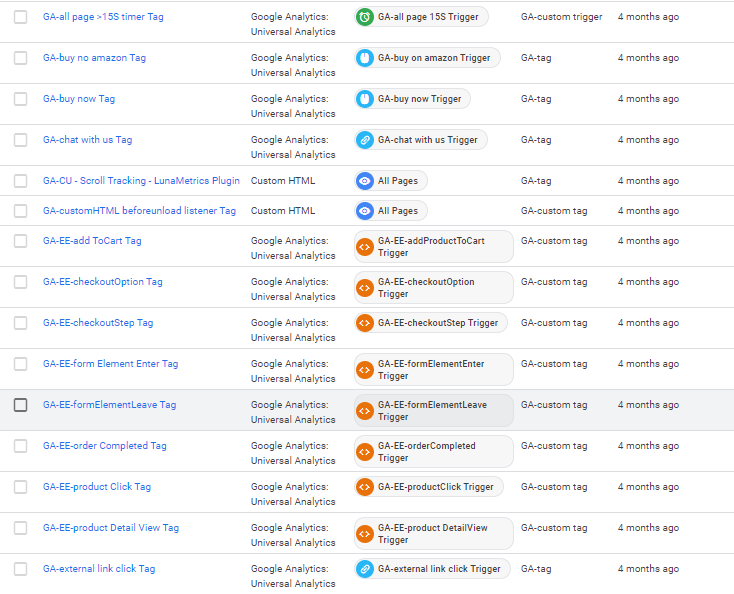Open the GA-EE-product Click Tag
This screenshot has width=734, height=594.
[97, 487]
